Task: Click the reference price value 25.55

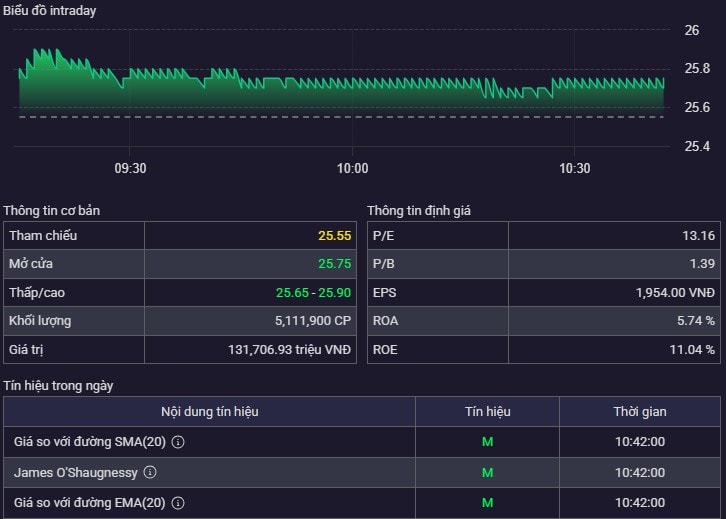Action: click(334, 236)
